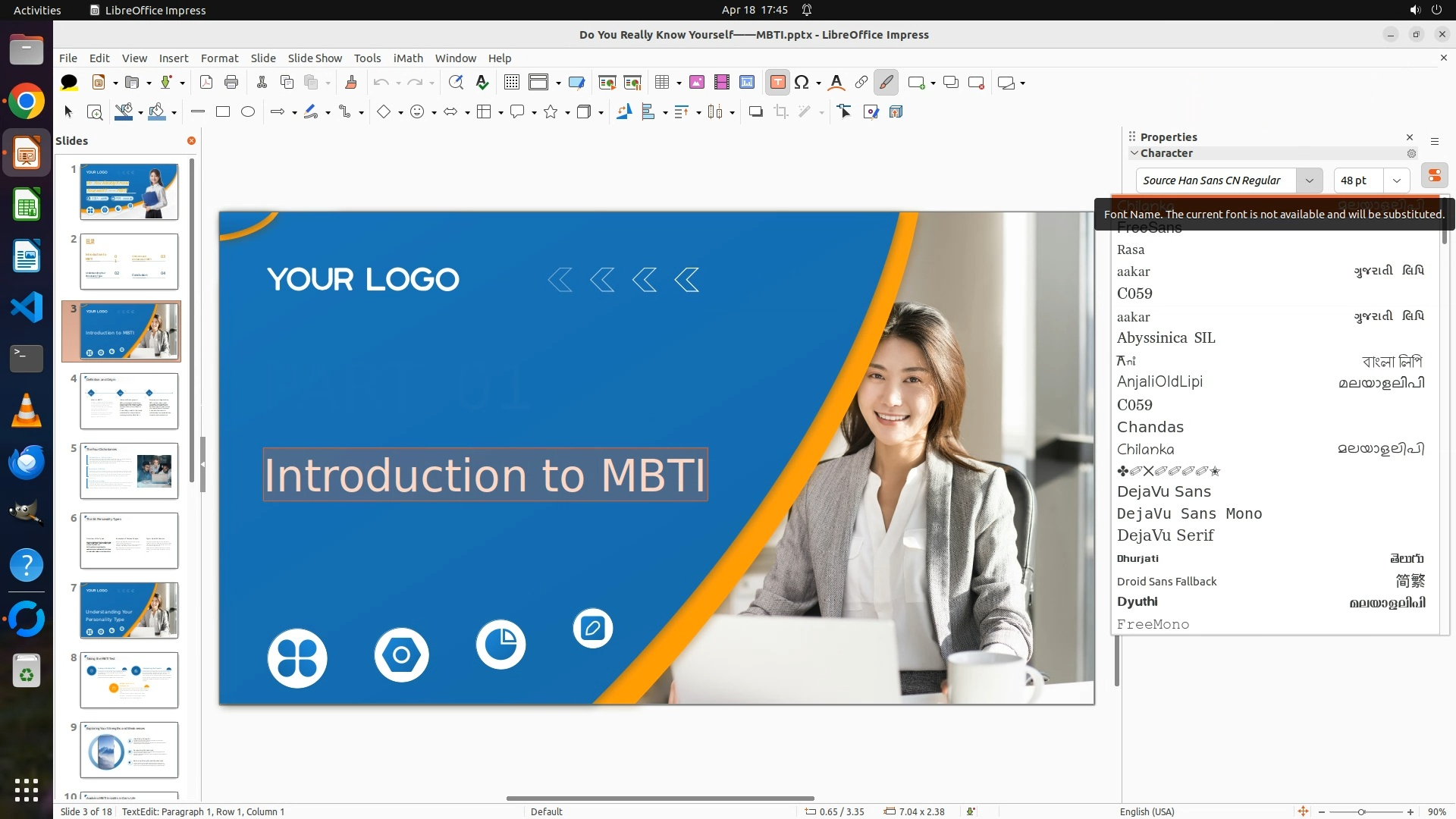Toggle the object Shadow button
This screenshot has width=1456, height=819.
[755, 112]
